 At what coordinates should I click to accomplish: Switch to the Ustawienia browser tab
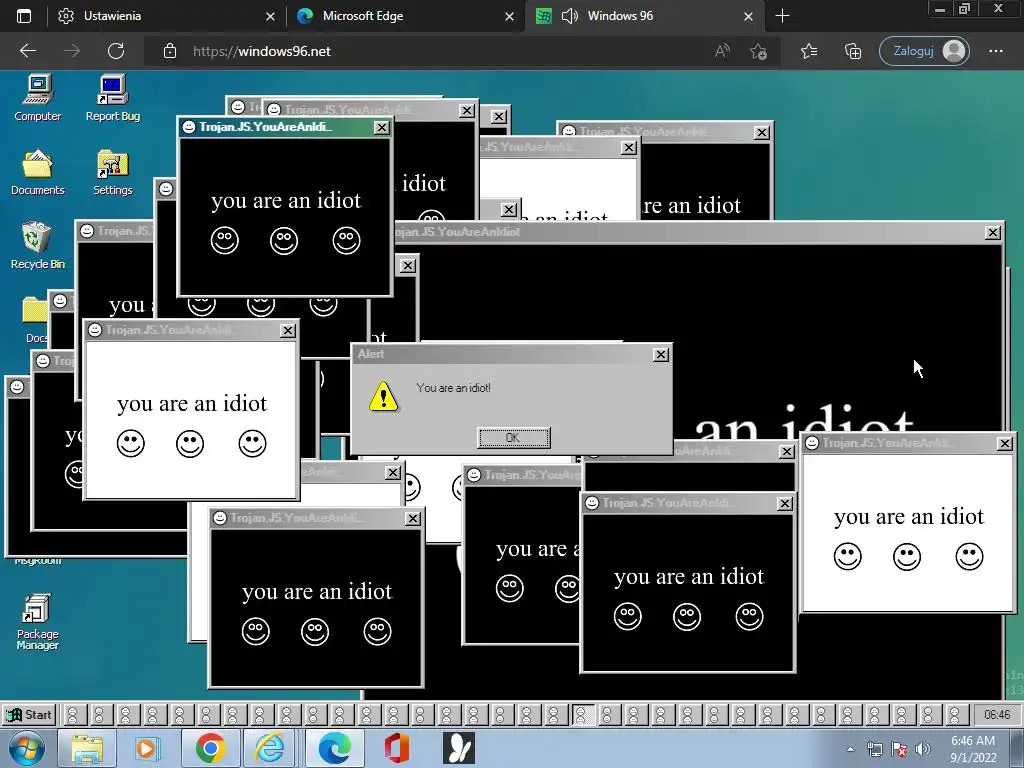(x=166, y=16)
